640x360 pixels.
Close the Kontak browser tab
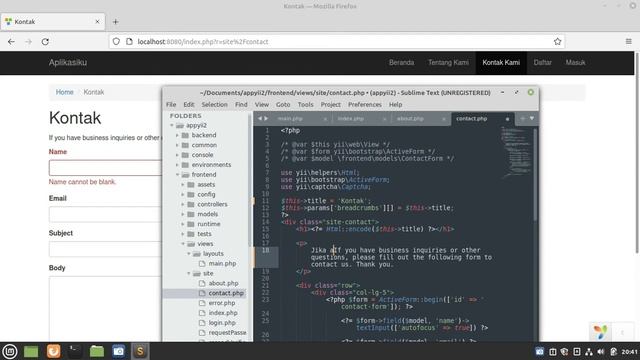tap(97, 22)
